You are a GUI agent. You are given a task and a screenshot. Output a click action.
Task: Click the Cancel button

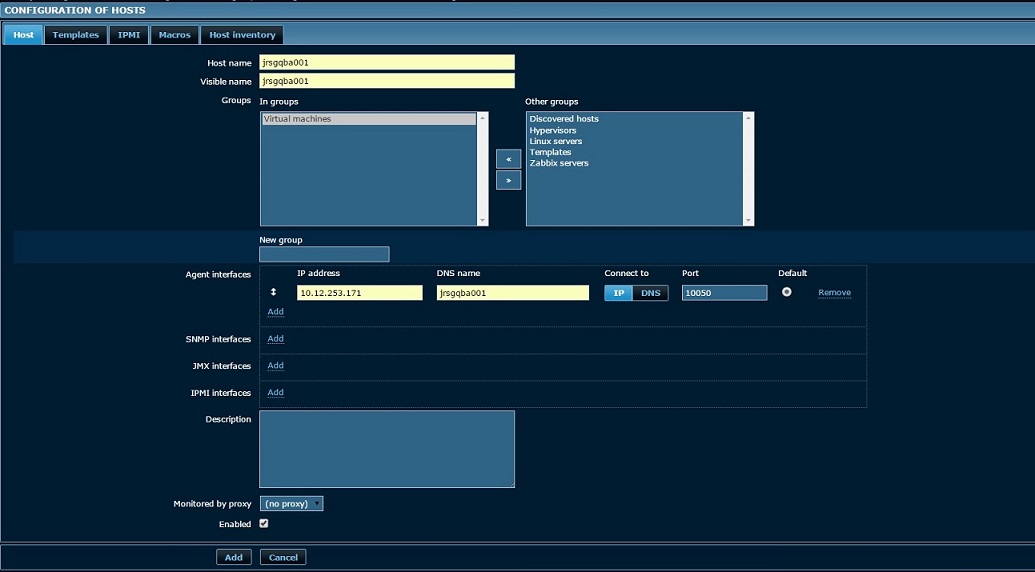(x=283, y=557)
